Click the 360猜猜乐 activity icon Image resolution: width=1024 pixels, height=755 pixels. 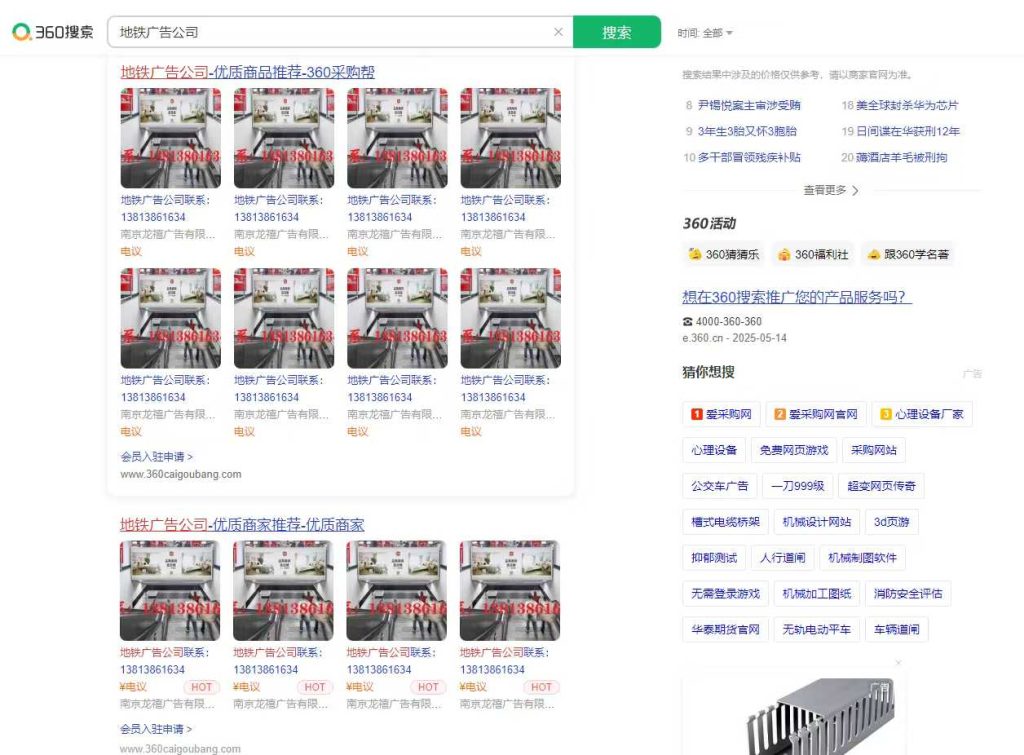(x=695, y=254)
